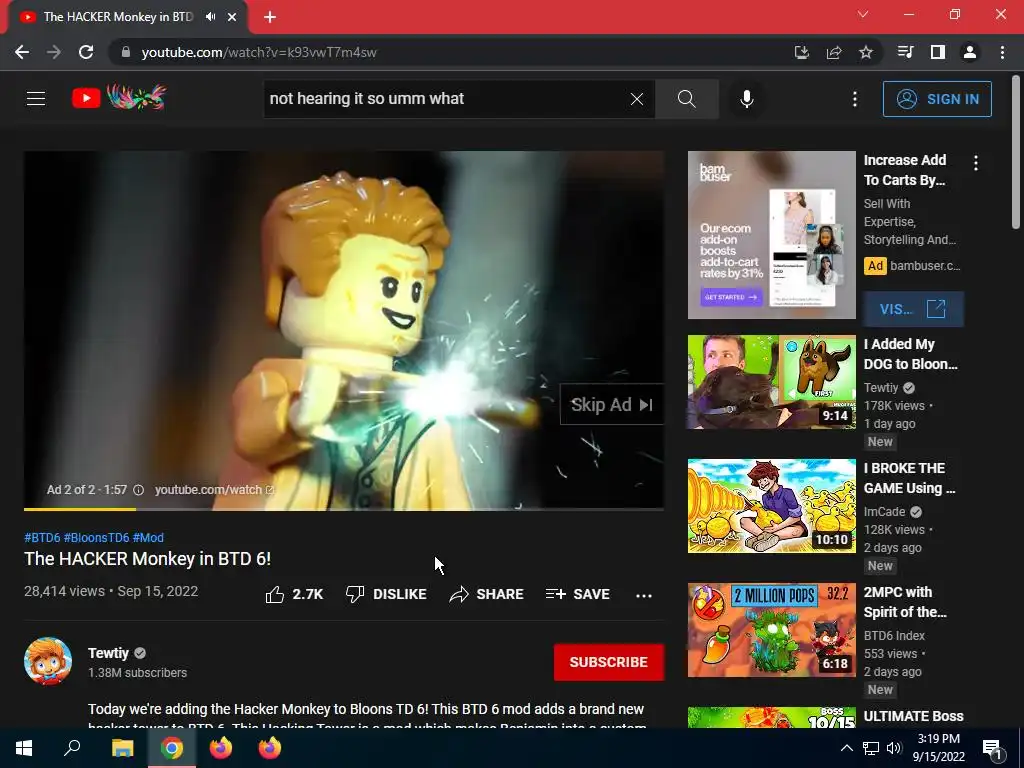
Task: Go back in browser history
Action: point(22,52)
